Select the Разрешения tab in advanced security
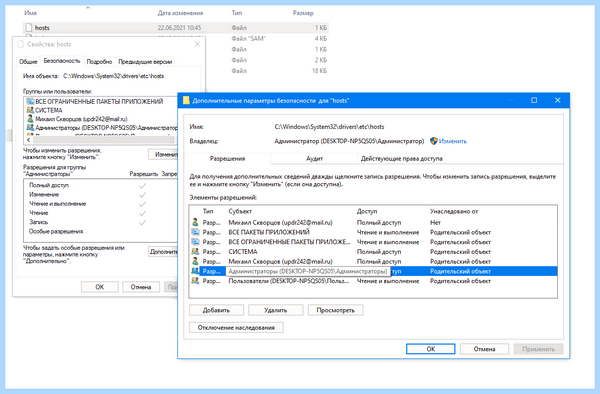600x394 pixels. [227, 158]
